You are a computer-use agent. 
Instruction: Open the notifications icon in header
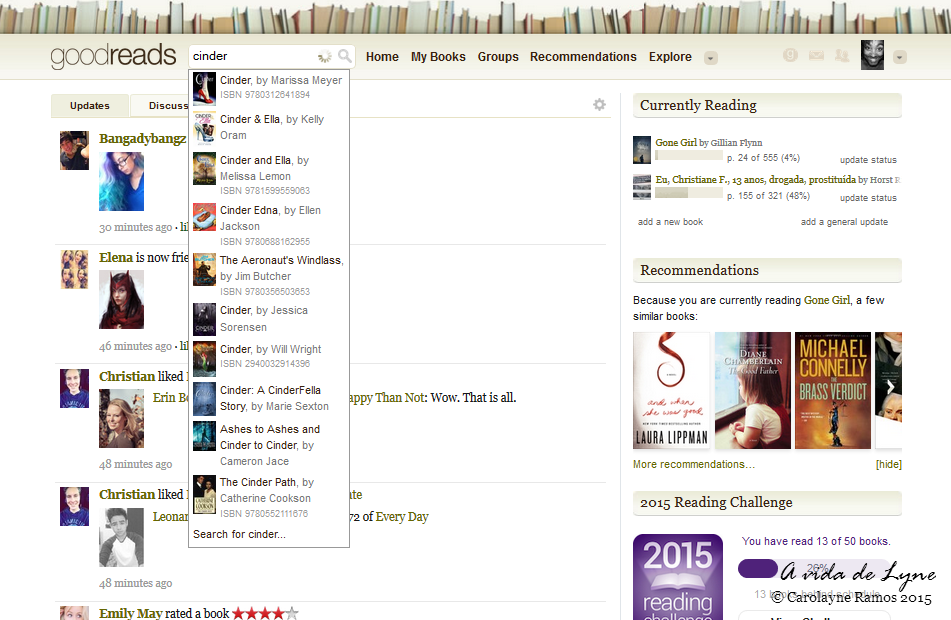tap(790, 55)
